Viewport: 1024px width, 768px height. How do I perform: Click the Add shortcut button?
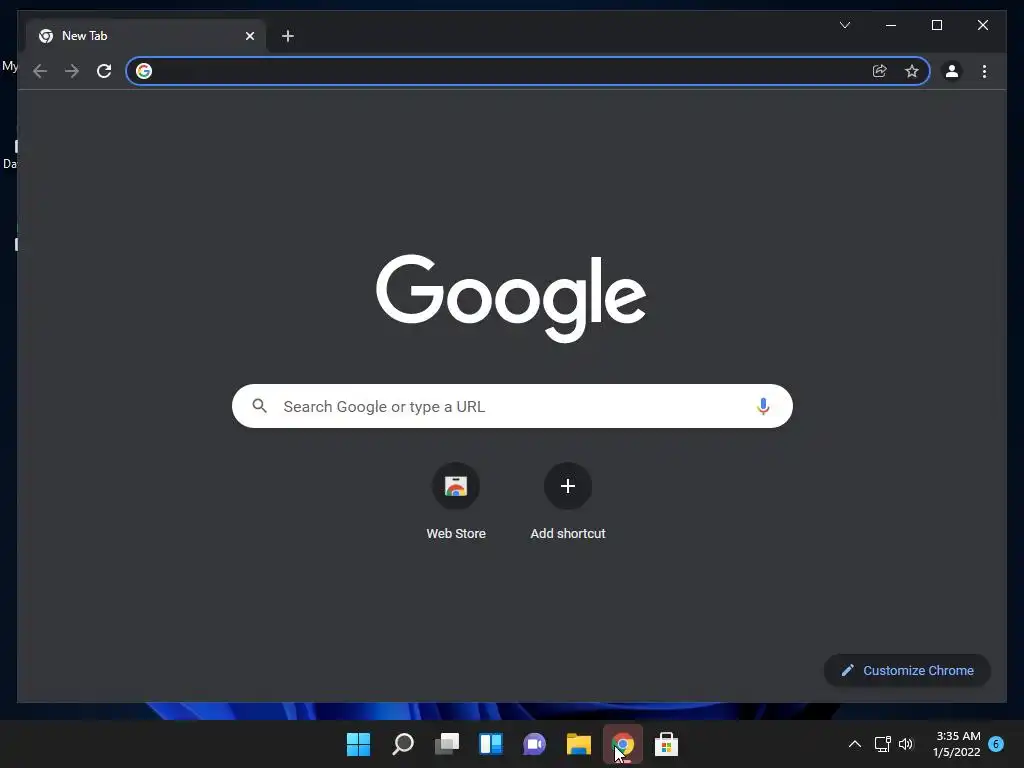click(568, 502)
